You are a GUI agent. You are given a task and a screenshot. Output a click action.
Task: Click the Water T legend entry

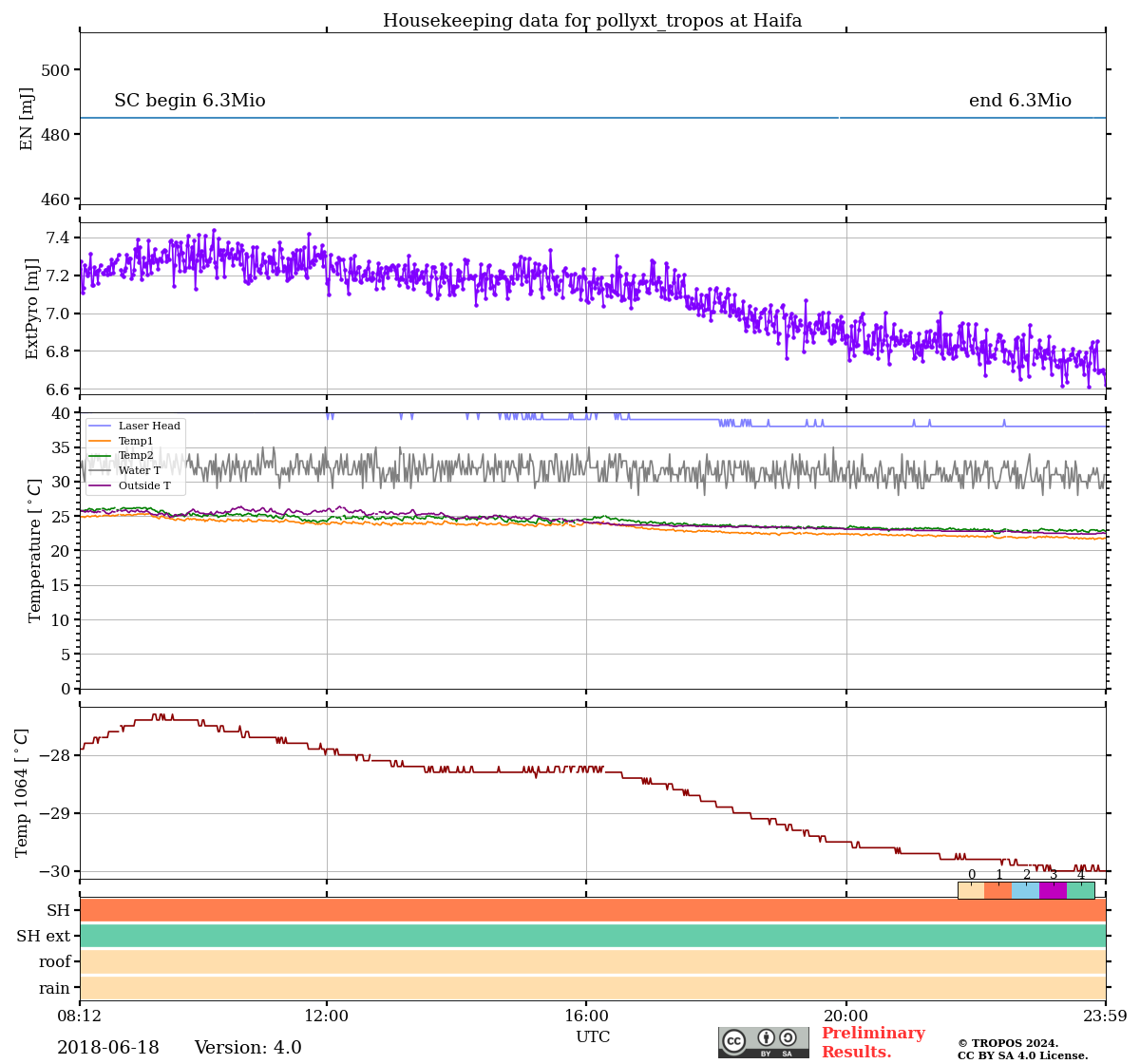(x=139, y=470)
